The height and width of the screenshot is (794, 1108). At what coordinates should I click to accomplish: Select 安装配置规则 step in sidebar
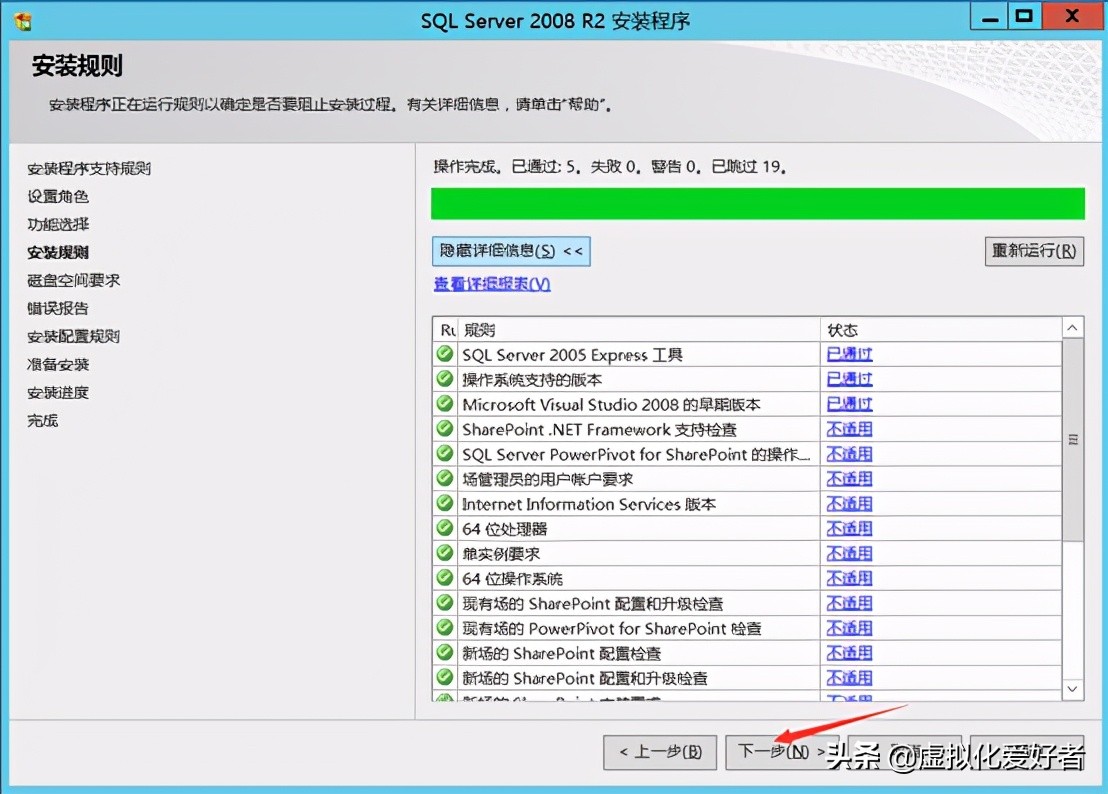[73, 336]
